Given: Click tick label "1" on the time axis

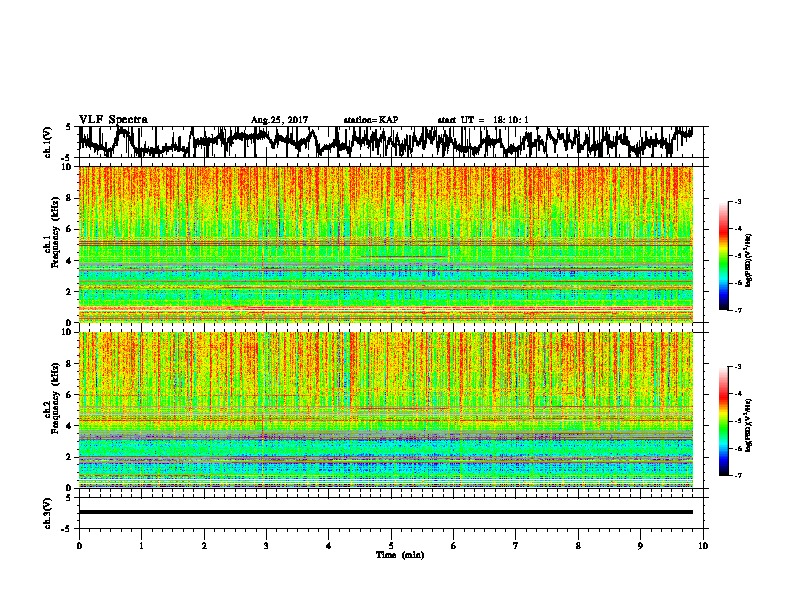Looking at the screenshot, I should [x=141, y=546].
